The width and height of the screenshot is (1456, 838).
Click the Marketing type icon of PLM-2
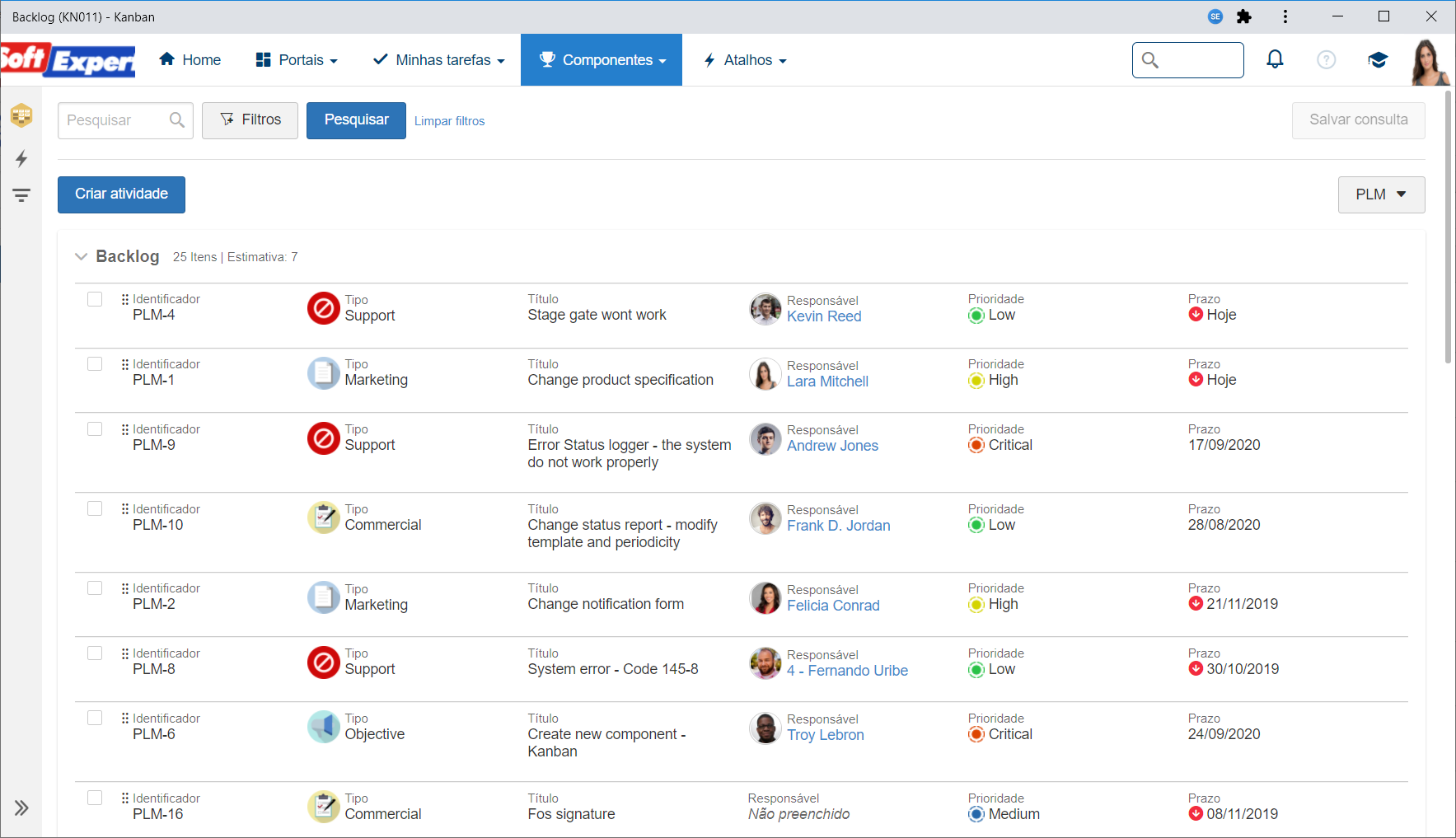(324, 597)
